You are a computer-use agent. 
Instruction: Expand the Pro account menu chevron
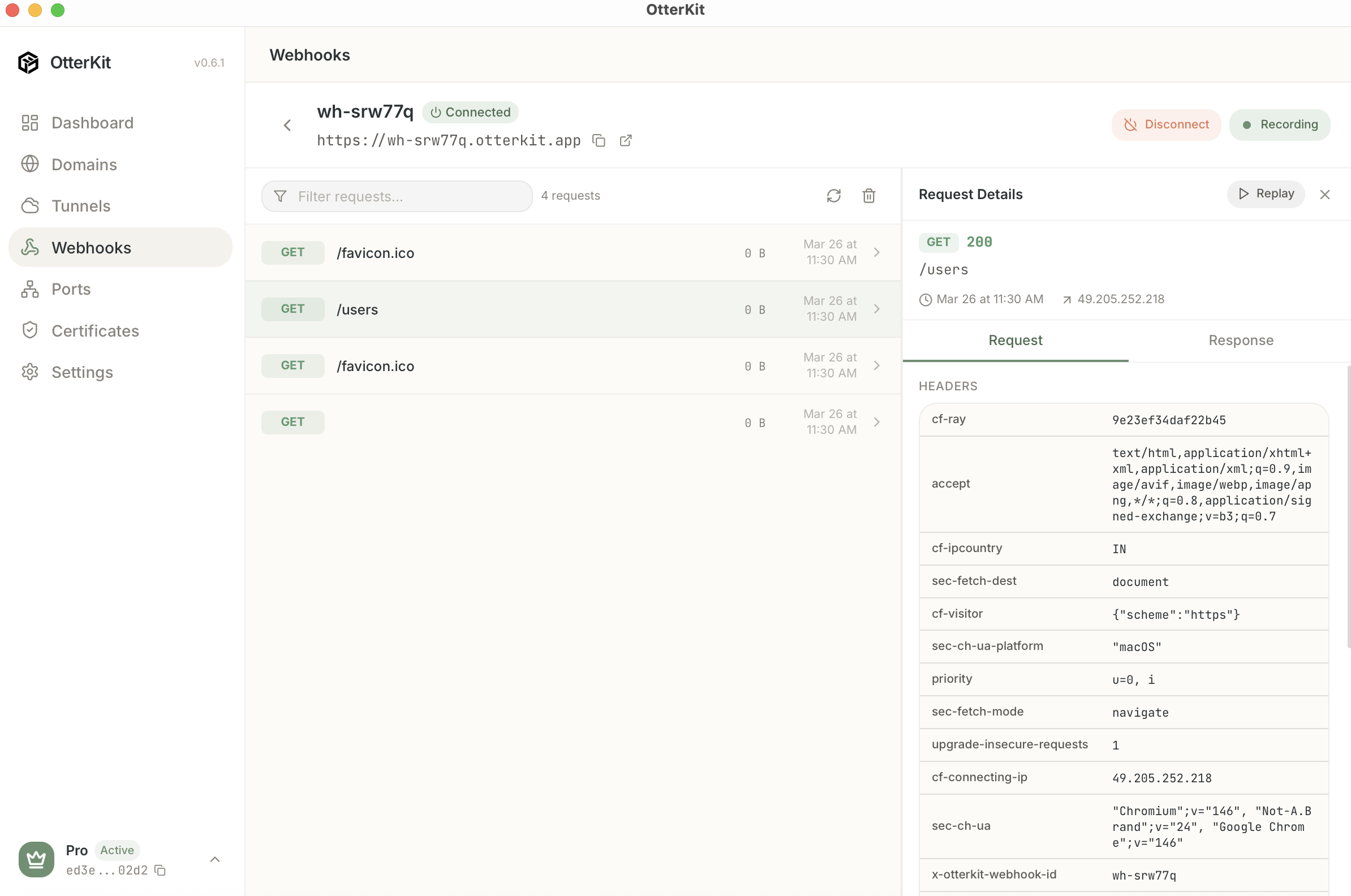pos(215,859)
